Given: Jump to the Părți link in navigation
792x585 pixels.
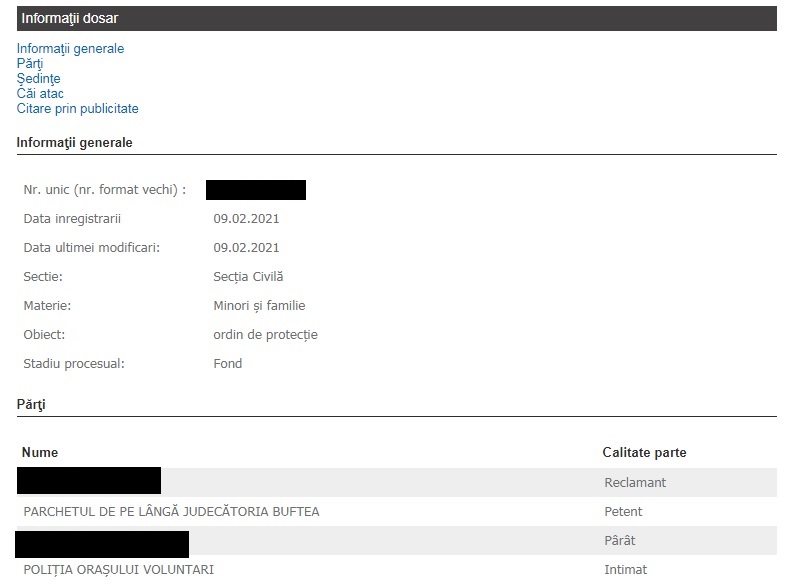Looking at the screenshot, I should pyautogui.click(x=30, y=63).
